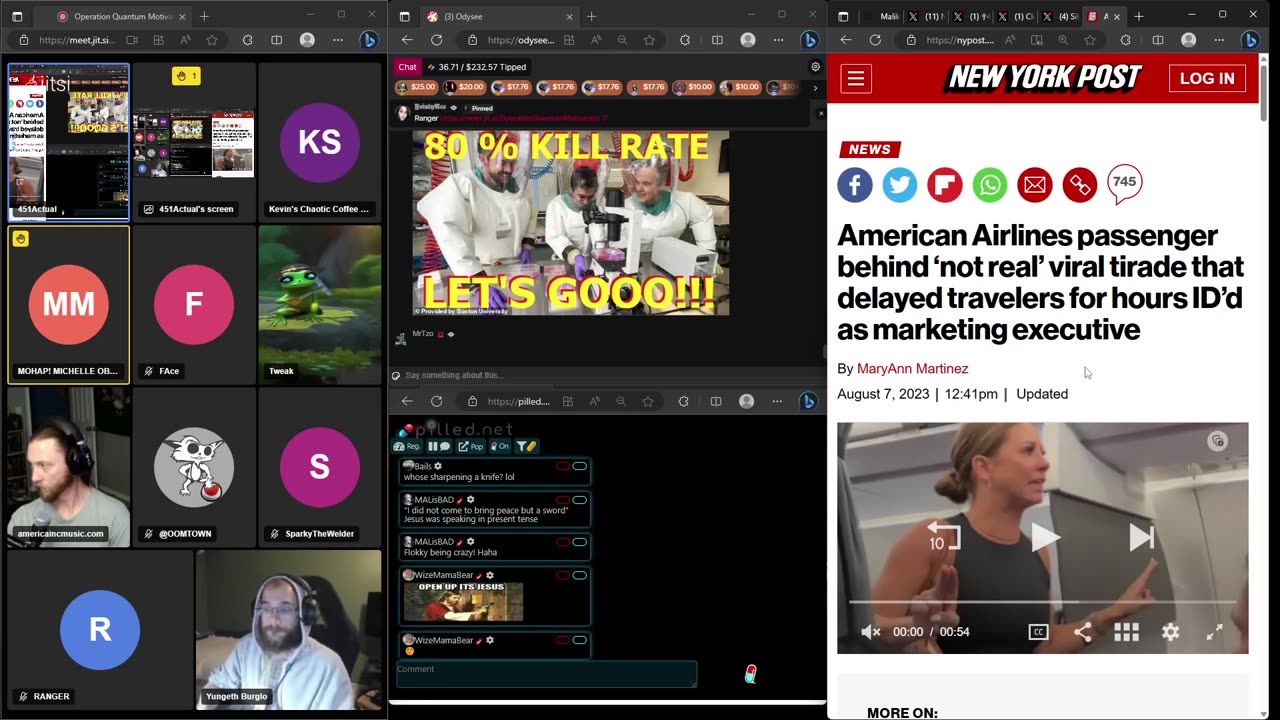Viewport: 1280px width, 720px height.
Task: Email the NY Post article
Action: point(1035,185)
